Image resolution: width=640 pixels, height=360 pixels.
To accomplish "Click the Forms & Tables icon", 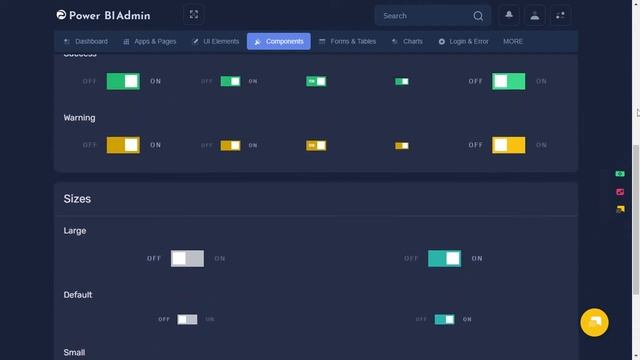I will click(x=322, y=41).
